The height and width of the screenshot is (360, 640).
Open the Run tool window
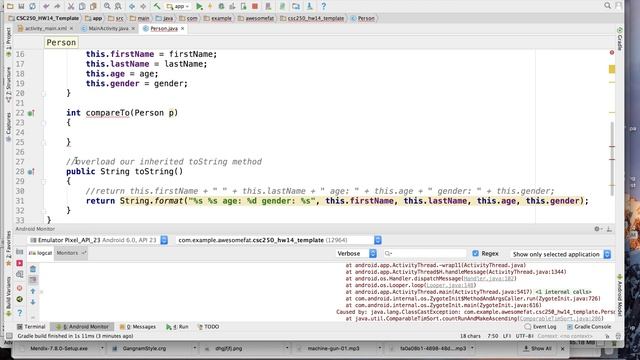[x=178, y=327]
